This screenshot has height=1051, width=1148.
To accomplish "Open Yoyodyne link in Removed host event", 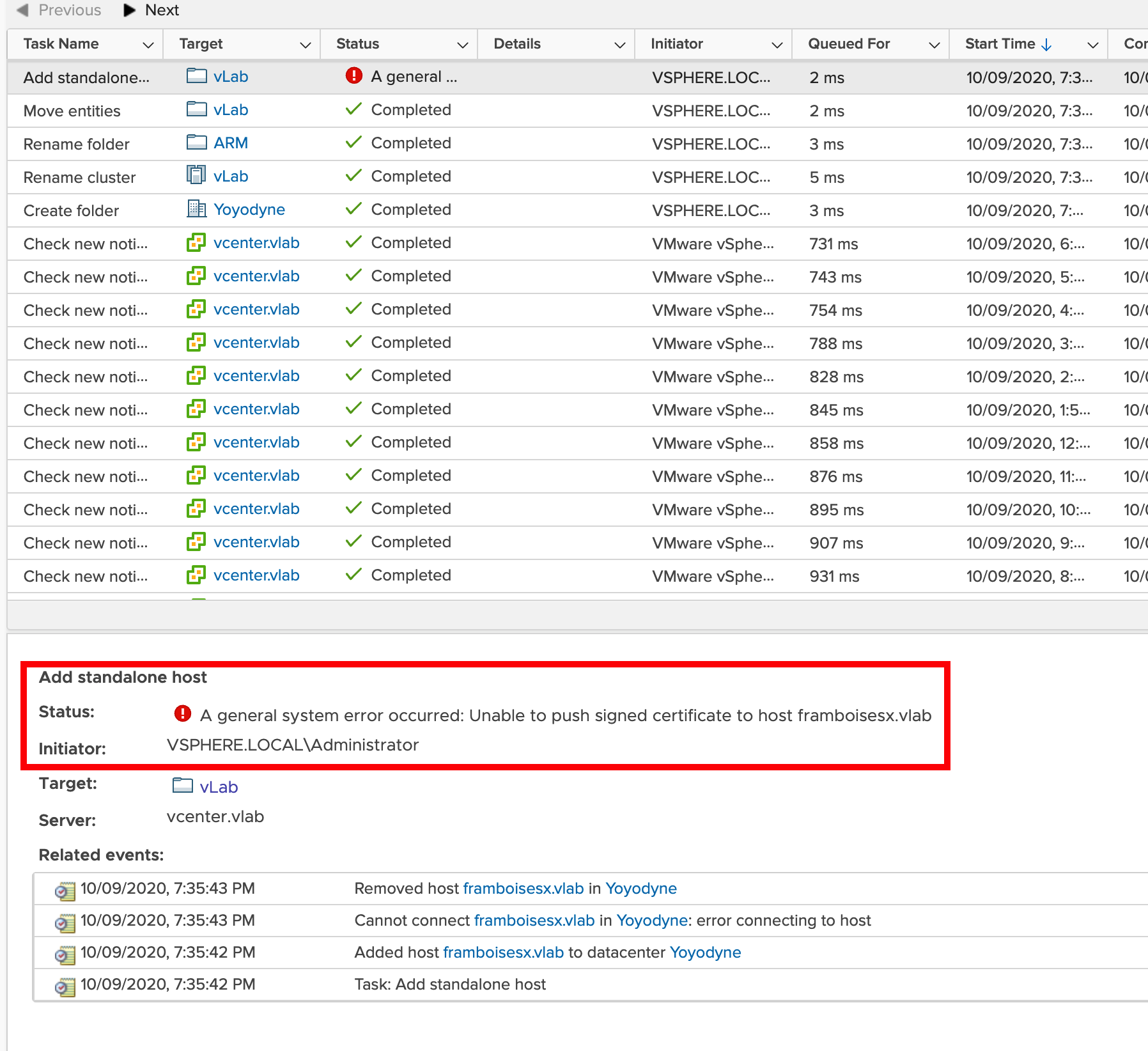I will coord(641,889).
